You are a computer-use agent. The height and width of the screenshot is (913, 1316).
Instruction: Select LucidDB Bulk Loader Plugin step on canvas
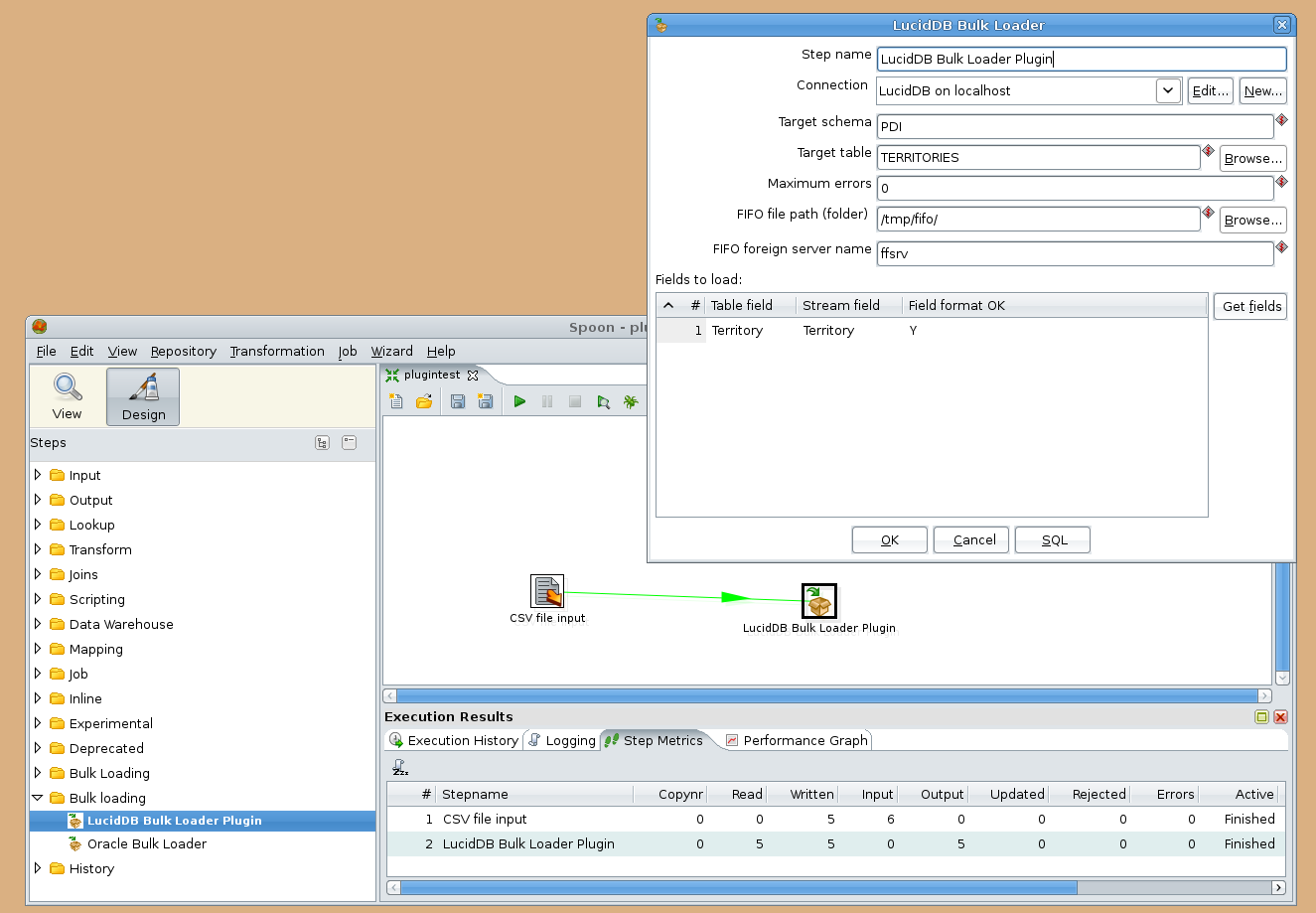click(819, 601)
